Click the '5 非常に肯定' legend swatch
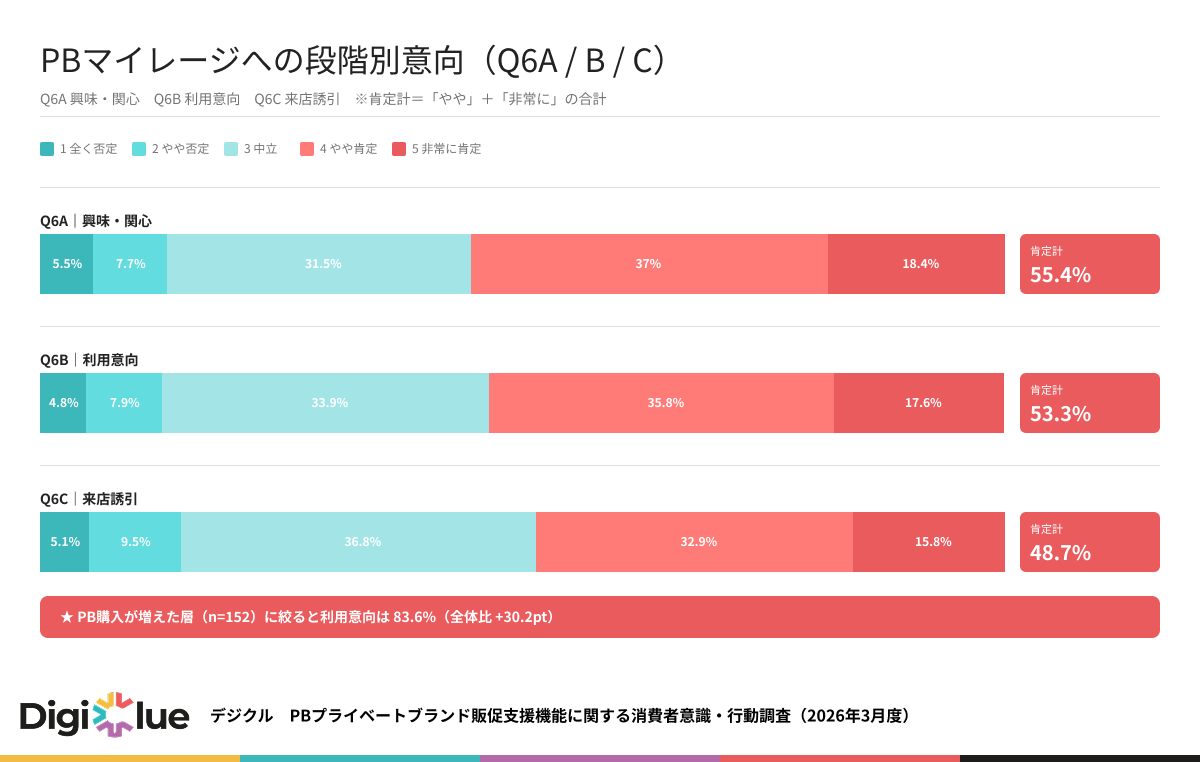Screen dimensions: 1200x762 click(399, 149)
